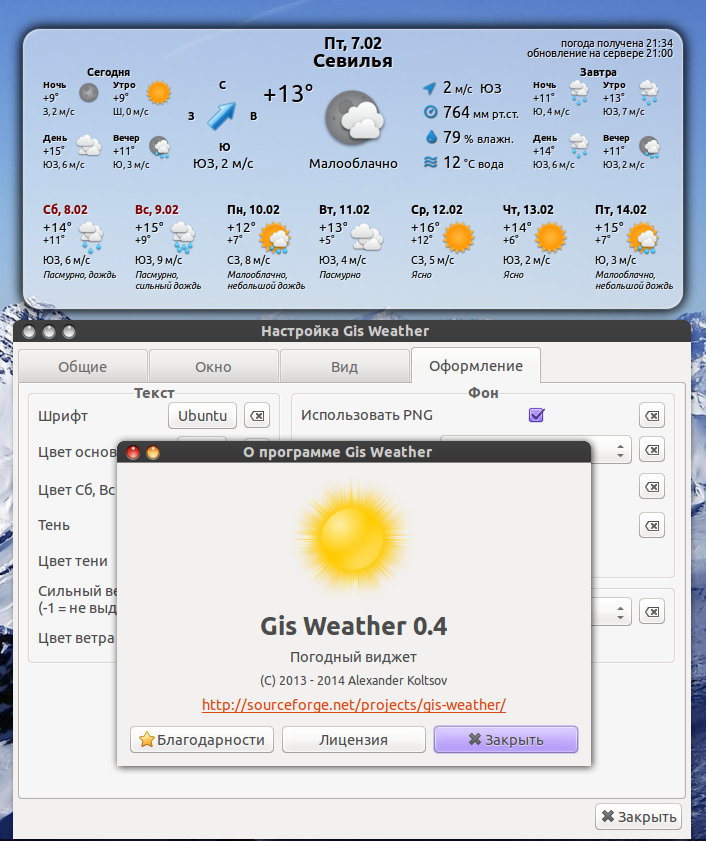Select the Оформление tab
Viewport: 706px width, 841px height.
[x=476, y=365]
